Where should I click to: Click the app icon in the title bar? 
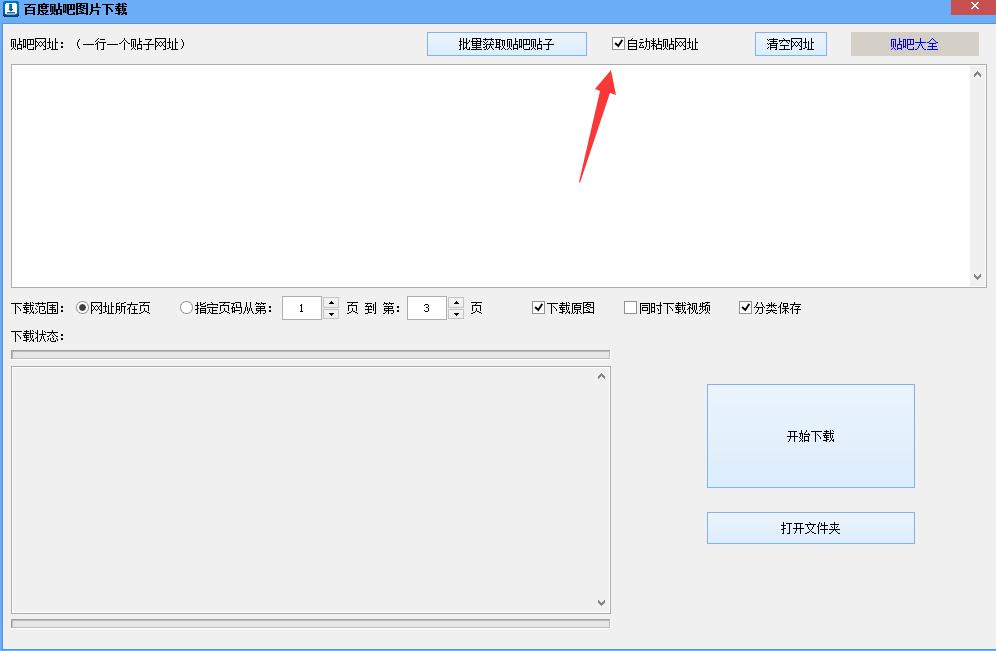[x=10, y=9]
